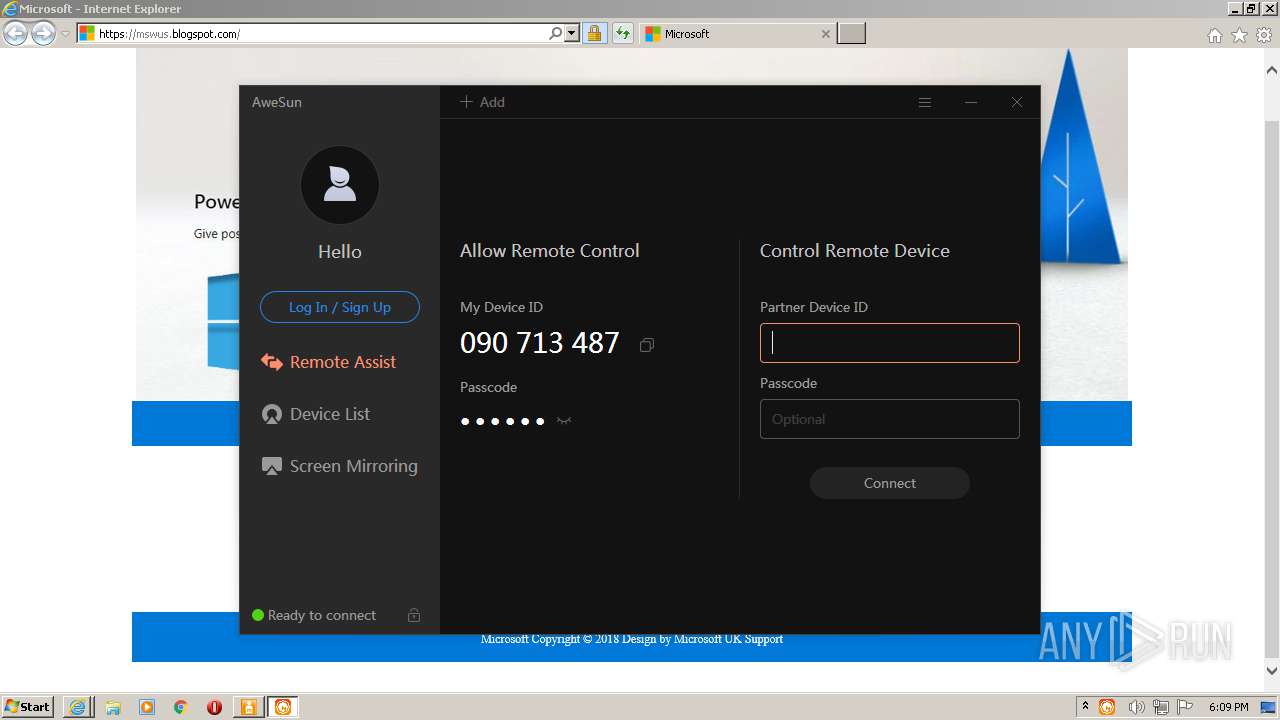The image size is (1280, 720).
Task: Open the Opera icon on the taskbar
Action: pos(214,707)
